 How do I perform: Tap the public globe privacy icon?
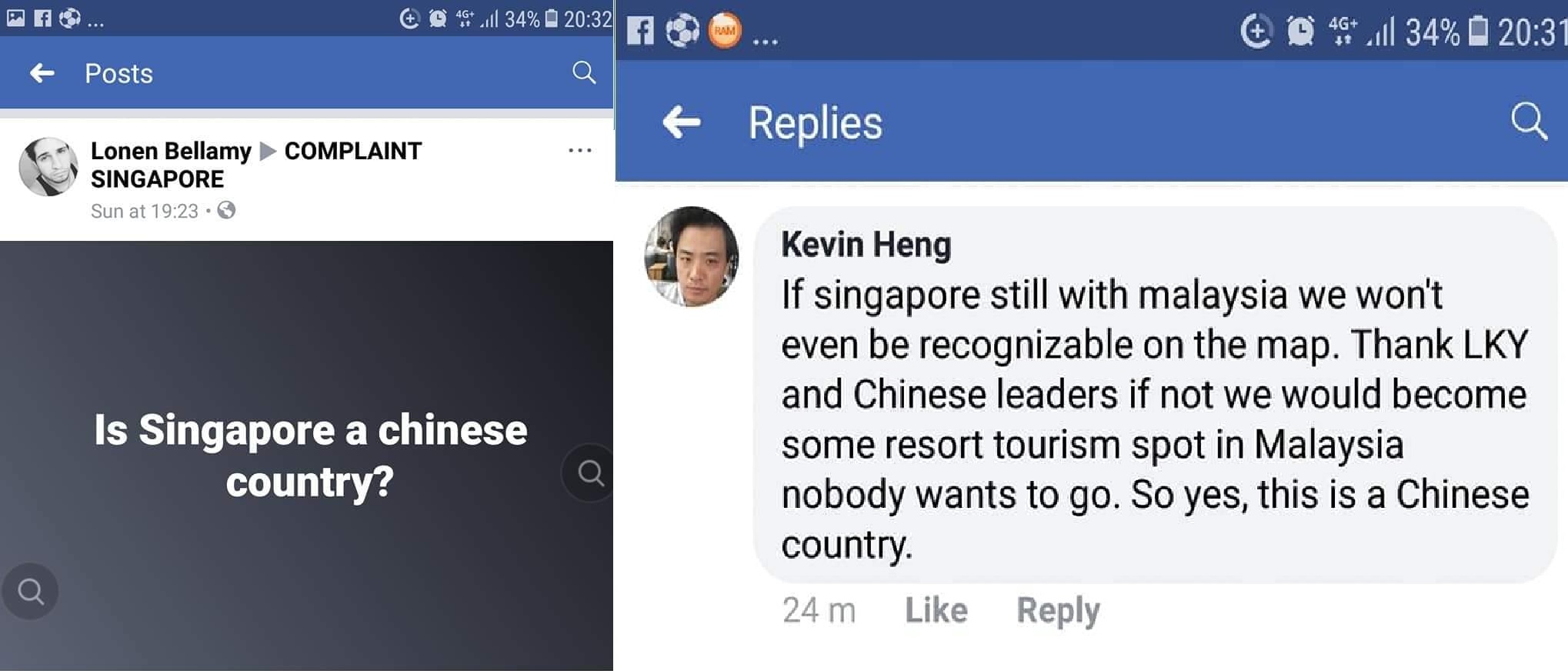click(226, 210)
